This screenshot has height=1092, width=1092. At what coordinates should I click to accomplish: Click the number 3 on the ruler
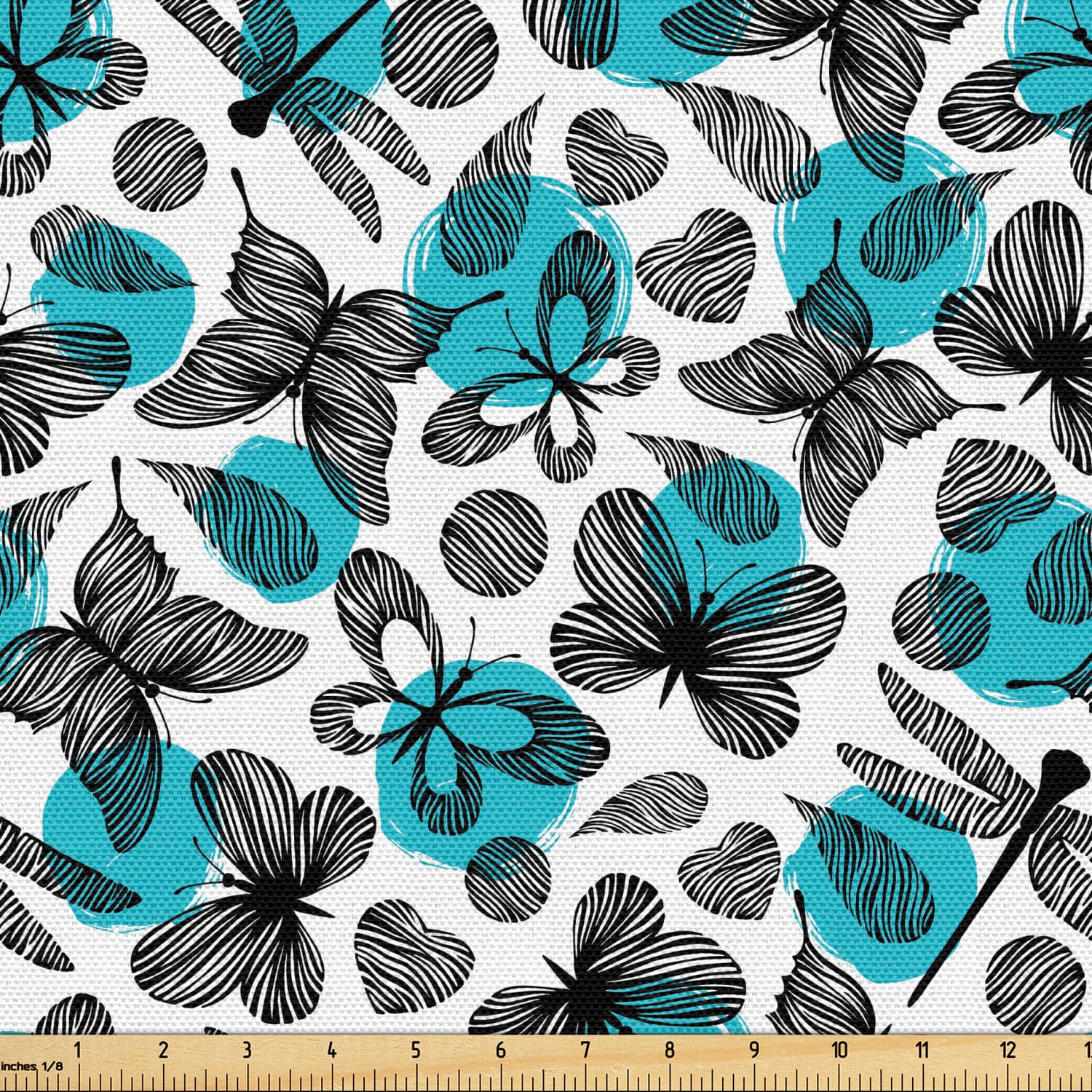click(x=247, y=1049)
